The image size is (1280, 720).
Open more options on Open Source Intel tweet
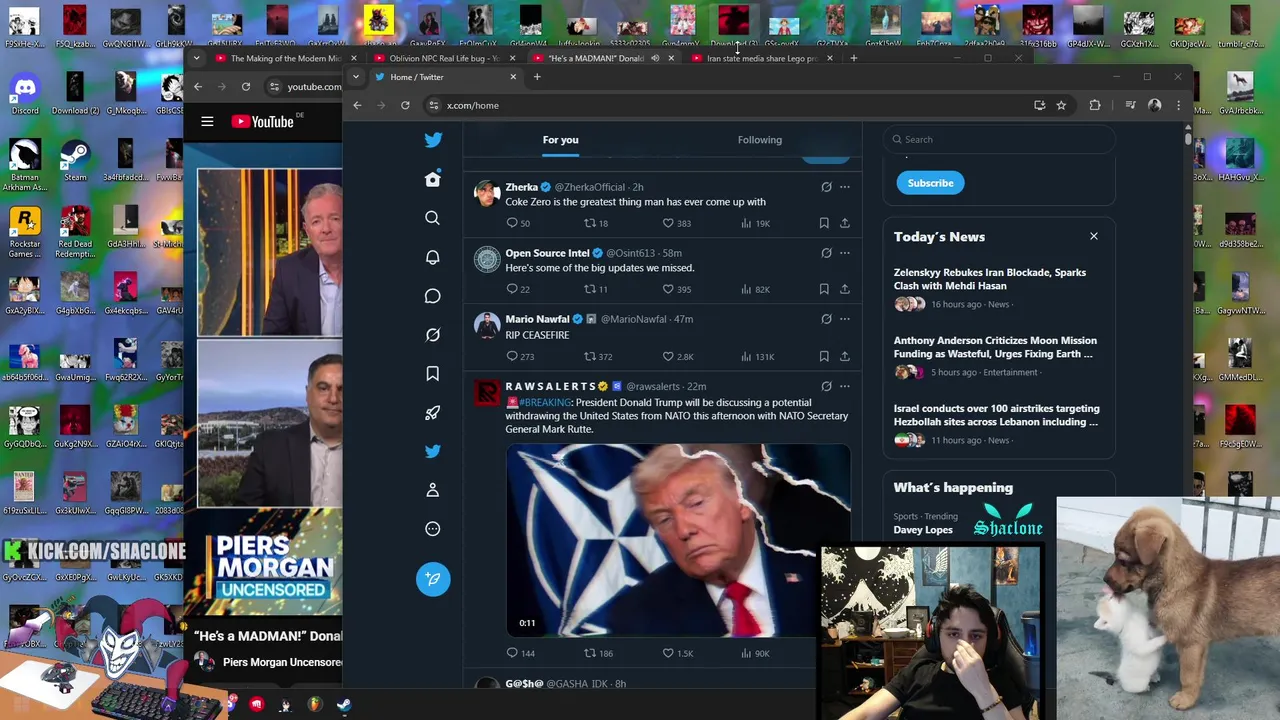(844, 253)
